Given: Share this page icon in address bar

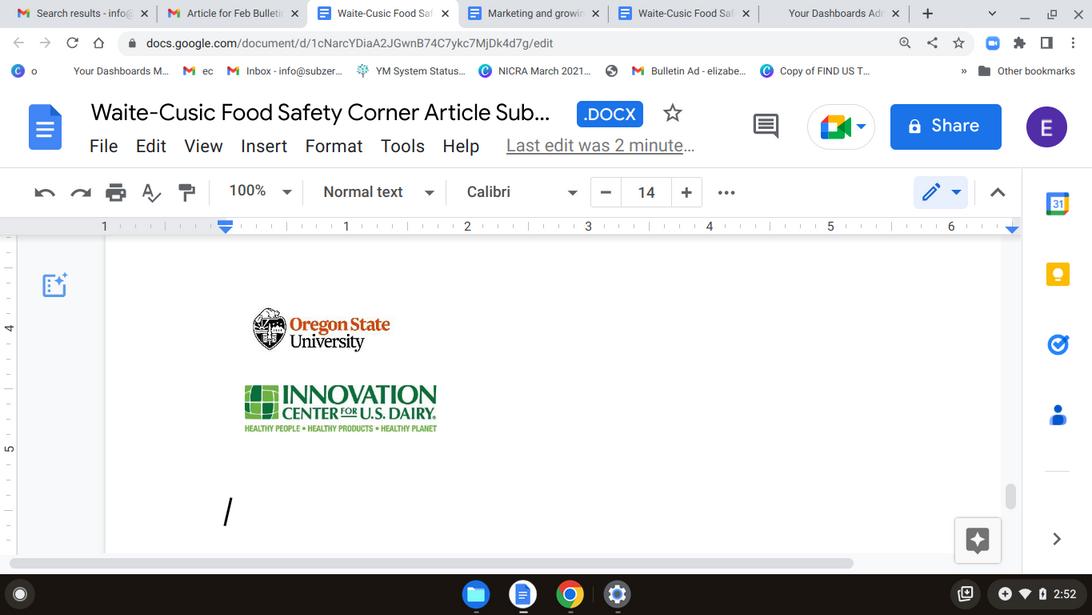Looking at the screenshot, I should (932, 43).
